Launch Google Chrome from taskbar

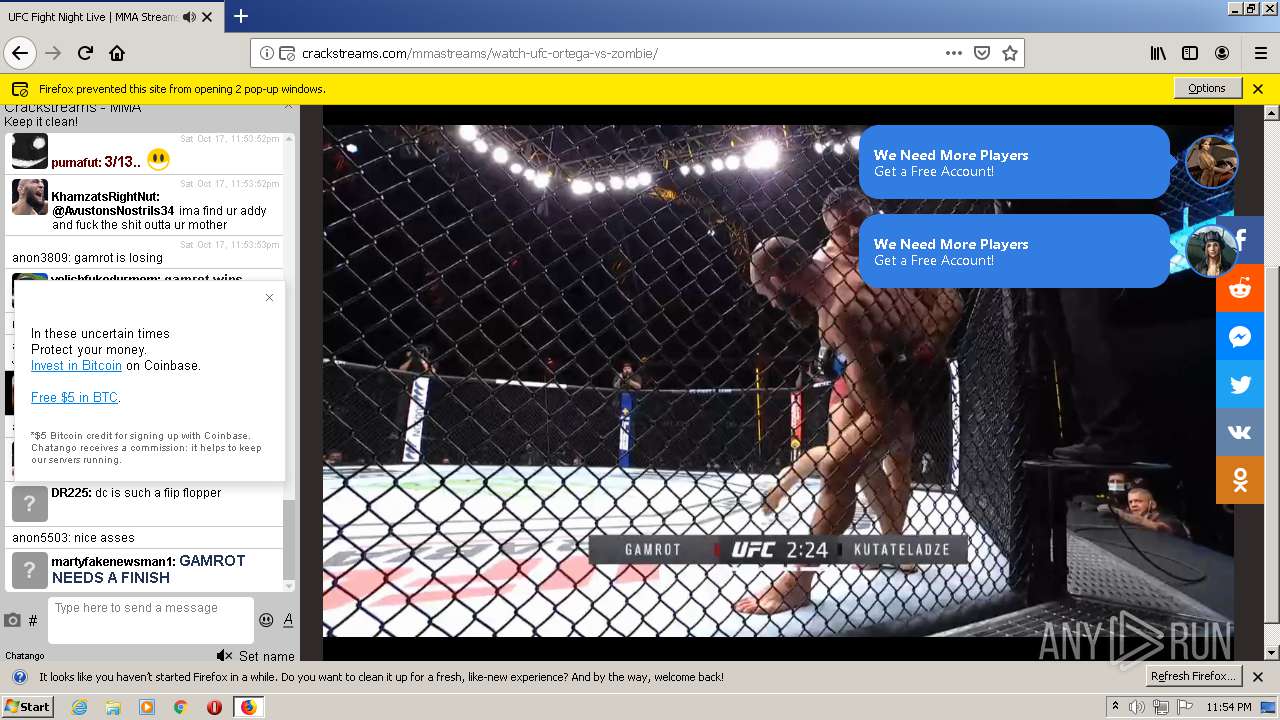181,707
